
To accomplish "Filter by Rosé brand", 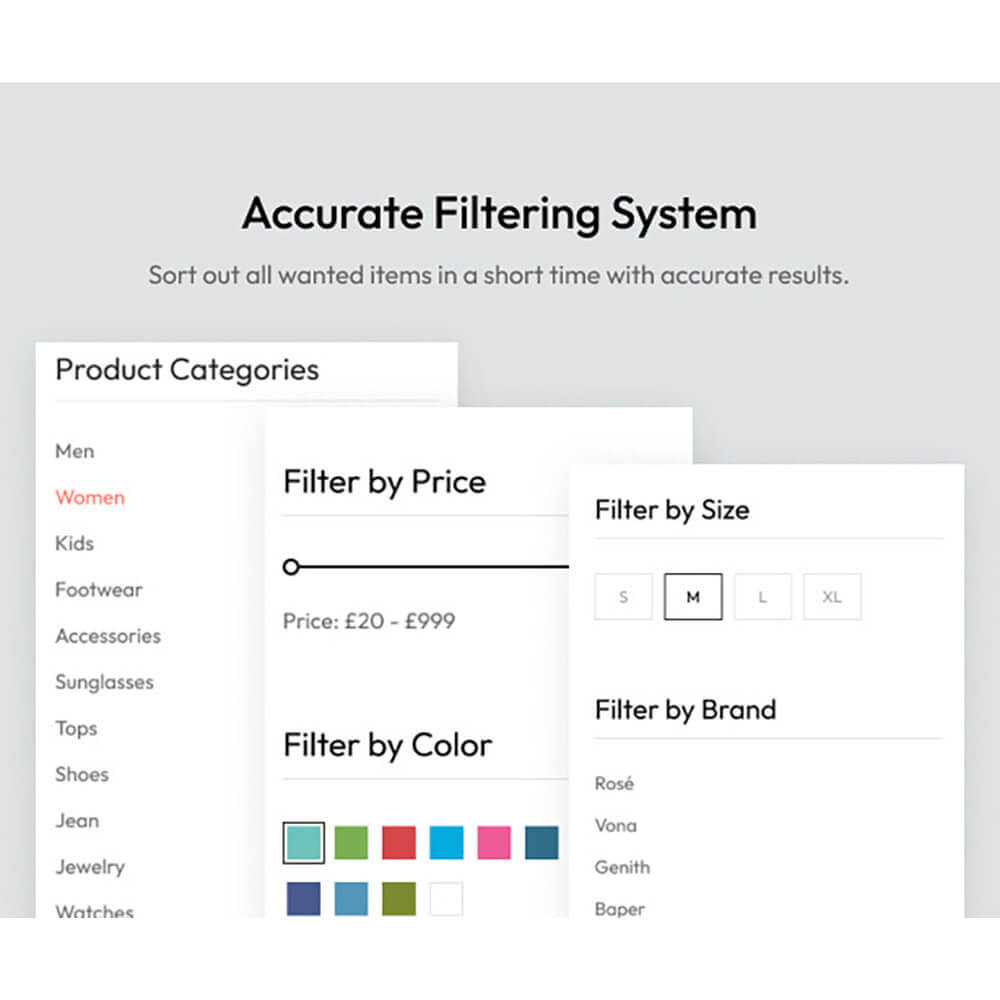I will pyautogui.click(x=614, y=783).
